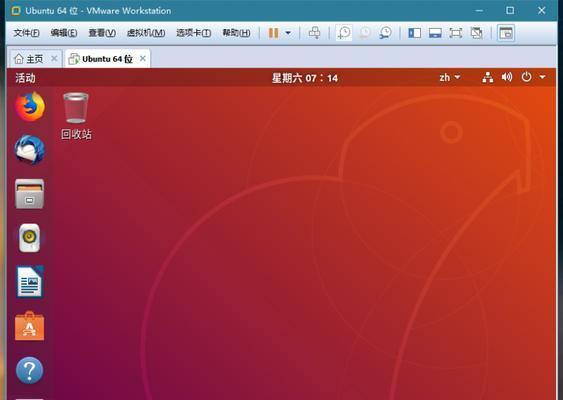563x400 pixels.
Task: Revert to the previous snapshot icon
Action: click(365, 33)
